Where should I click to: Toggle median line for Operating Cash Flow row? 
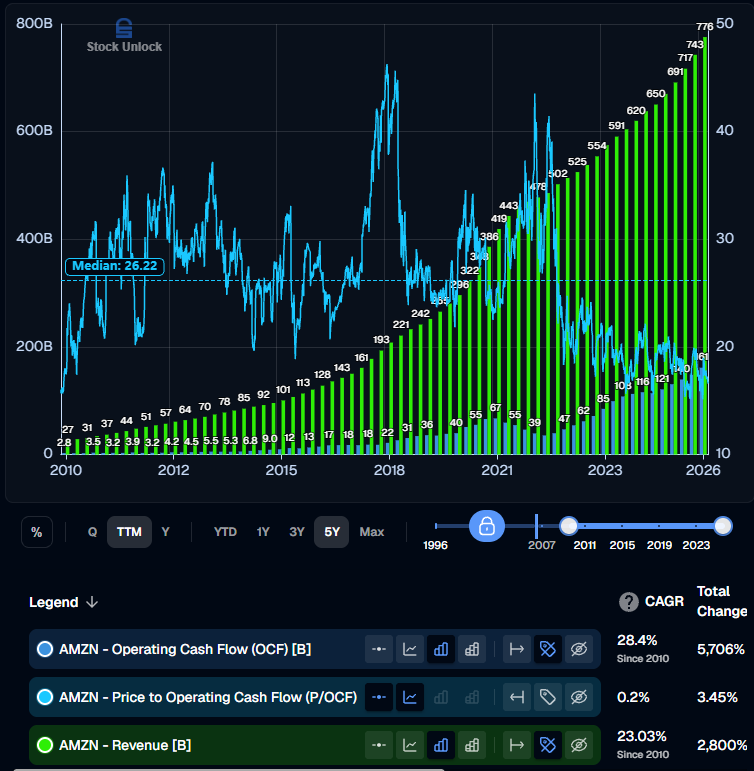point(379,649)
